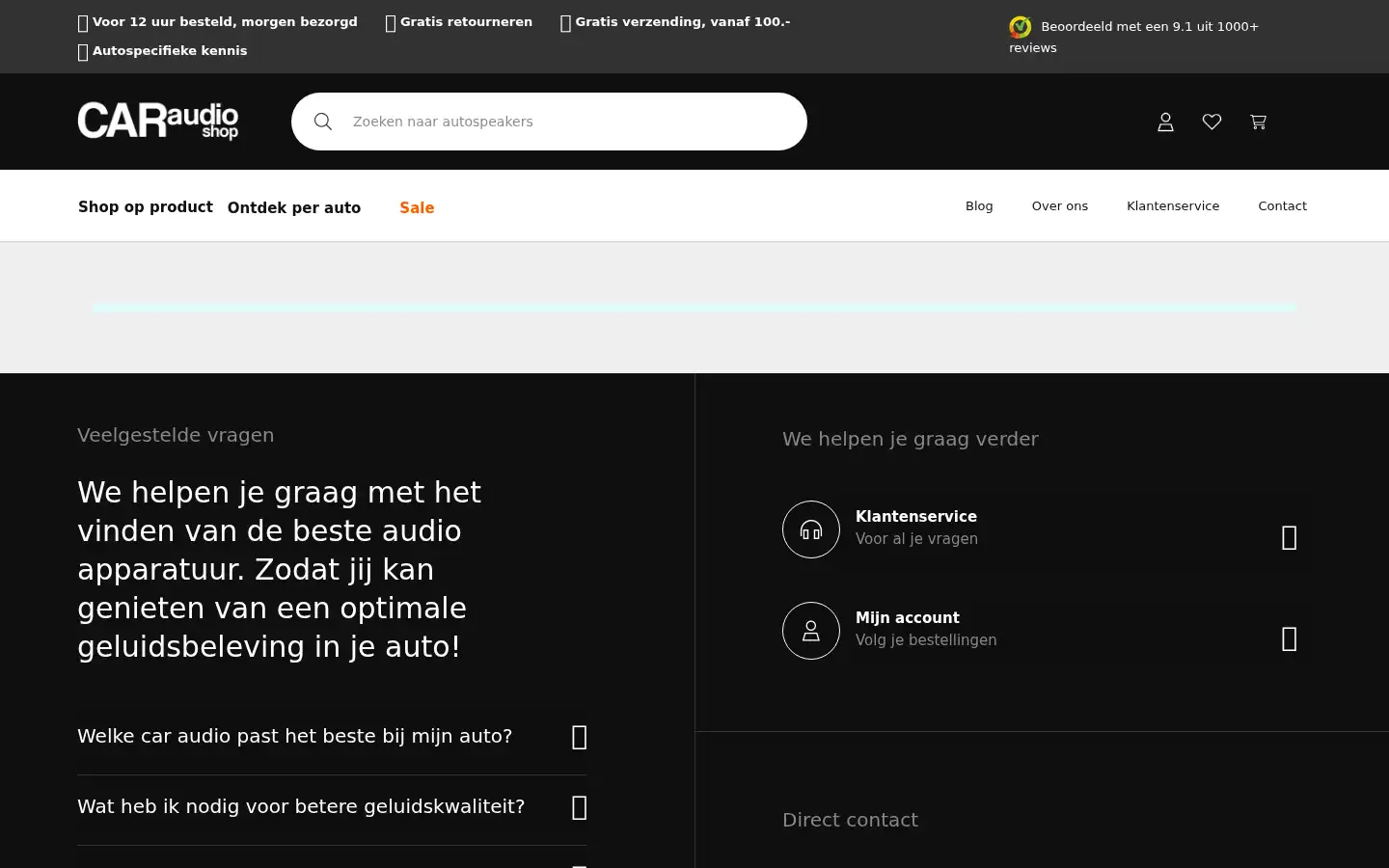The height and width of the screenshot is (868, 1389).
Task: Click the 'Direct contact' heading
Action: [x=850, y=820]
